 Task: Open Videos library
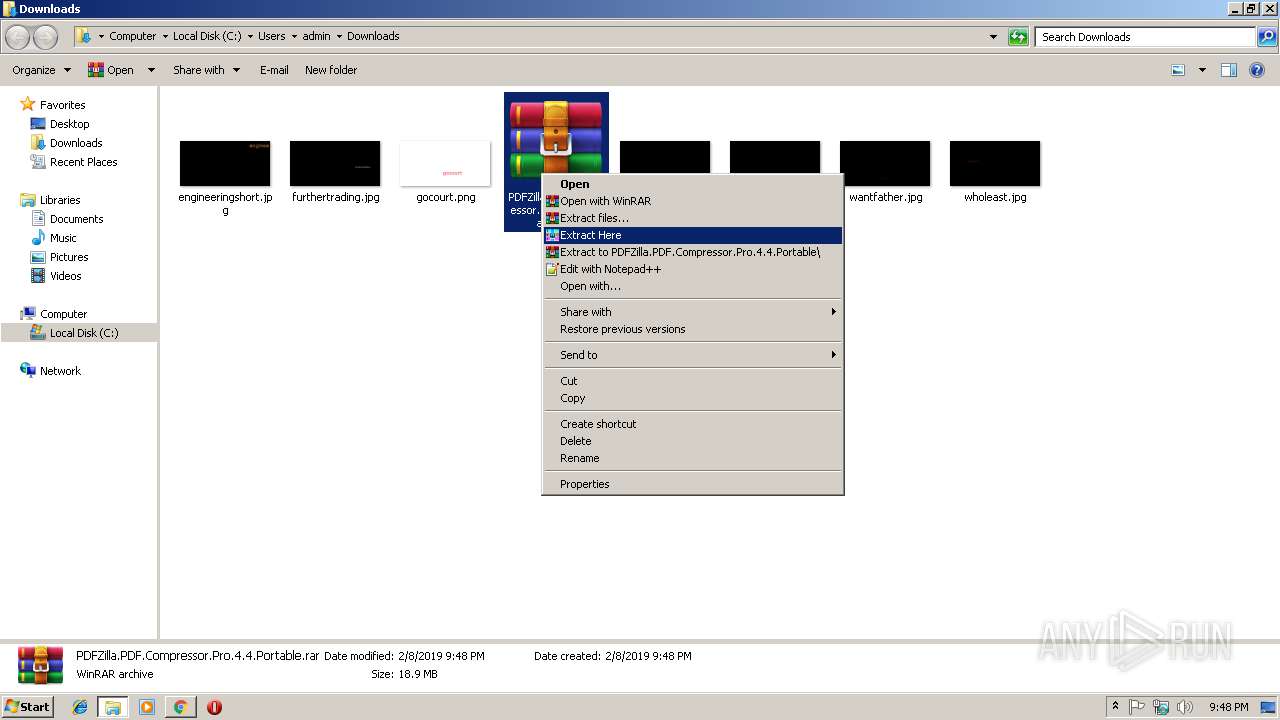click(x=65, y=276)
